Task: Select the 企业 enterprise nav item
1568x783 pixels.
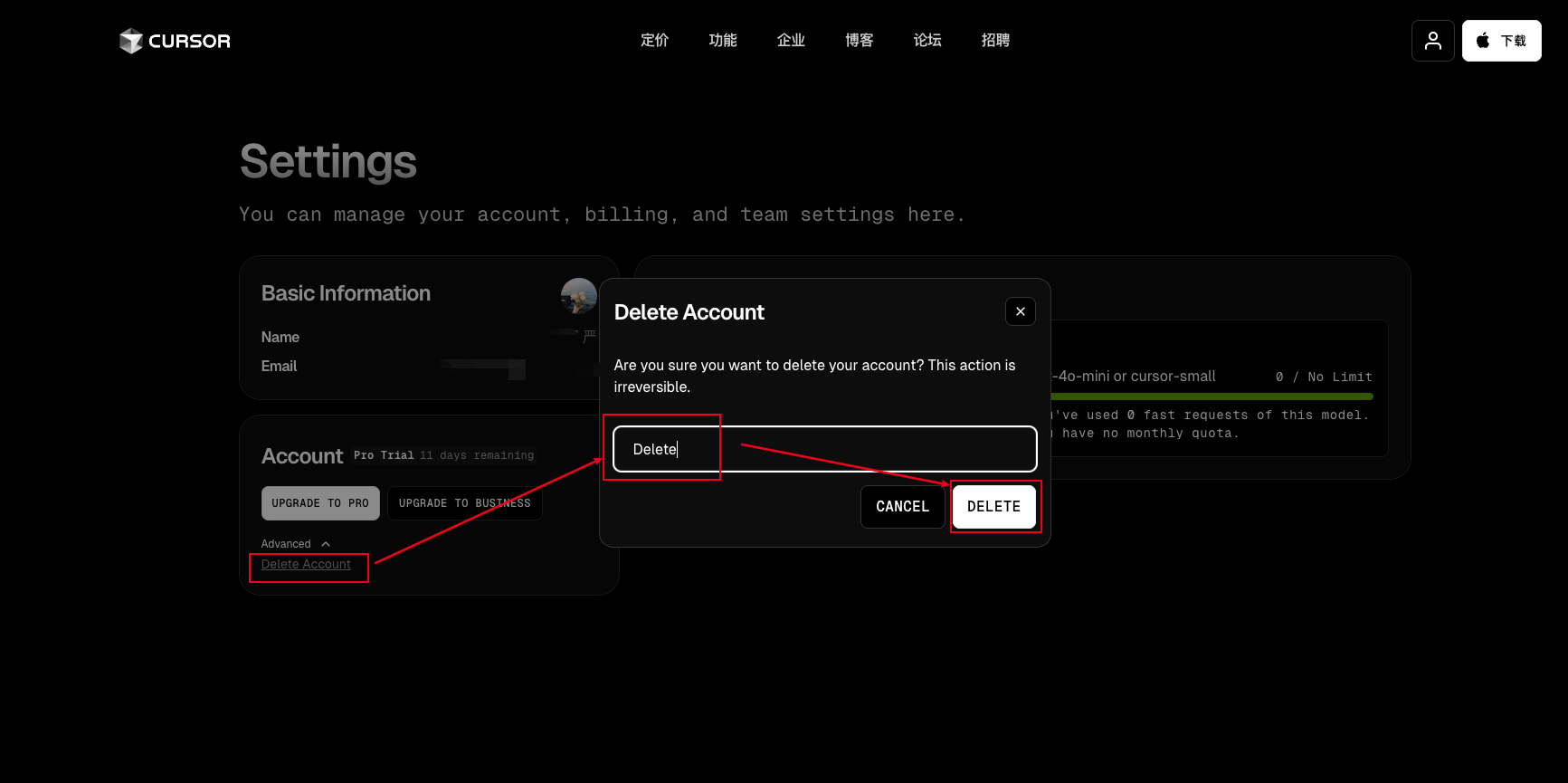Action: point(791,40)
